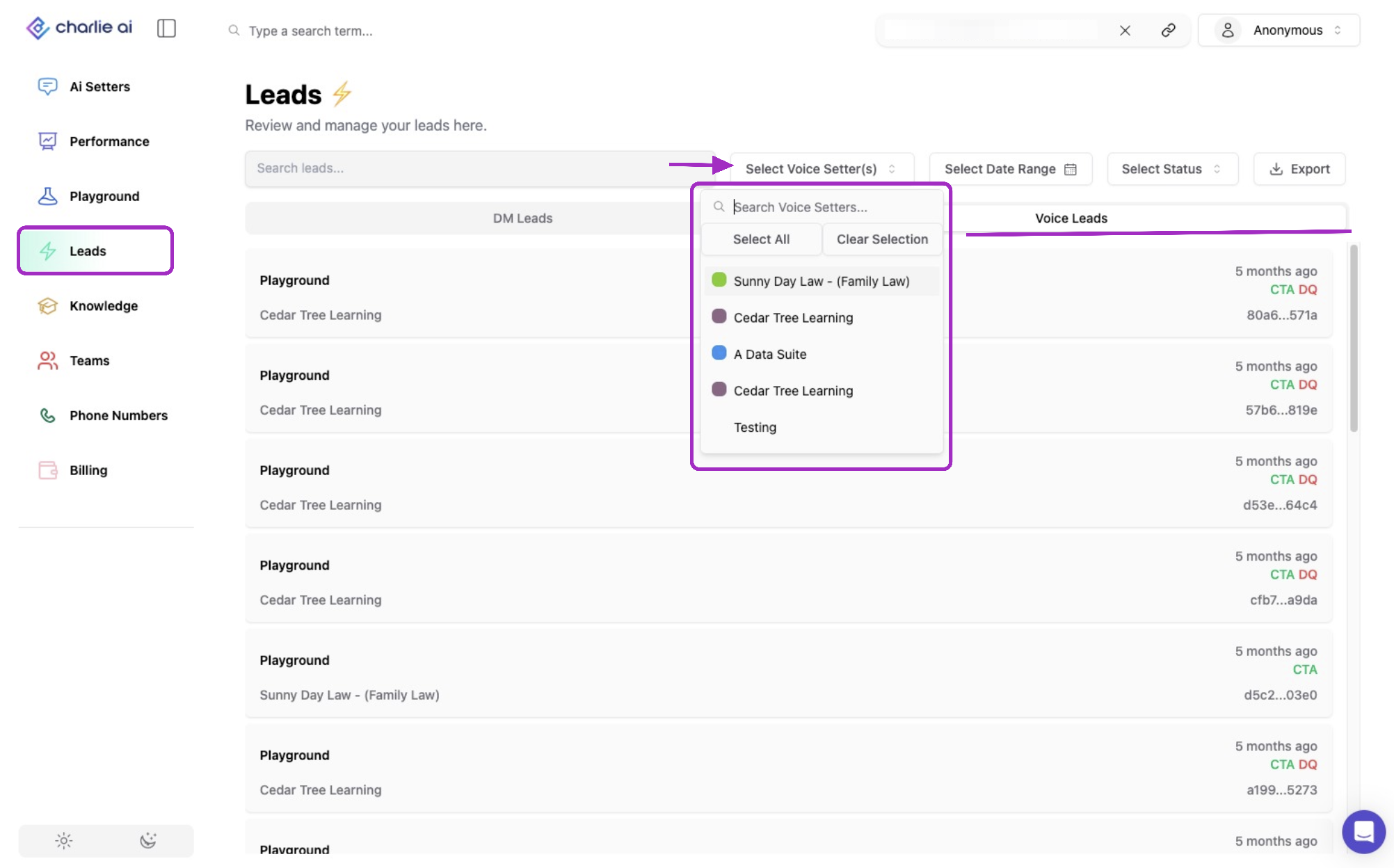Click the Clear Selection button
Viewport: 1394px width, 868px height.
(x=882, y=239)
